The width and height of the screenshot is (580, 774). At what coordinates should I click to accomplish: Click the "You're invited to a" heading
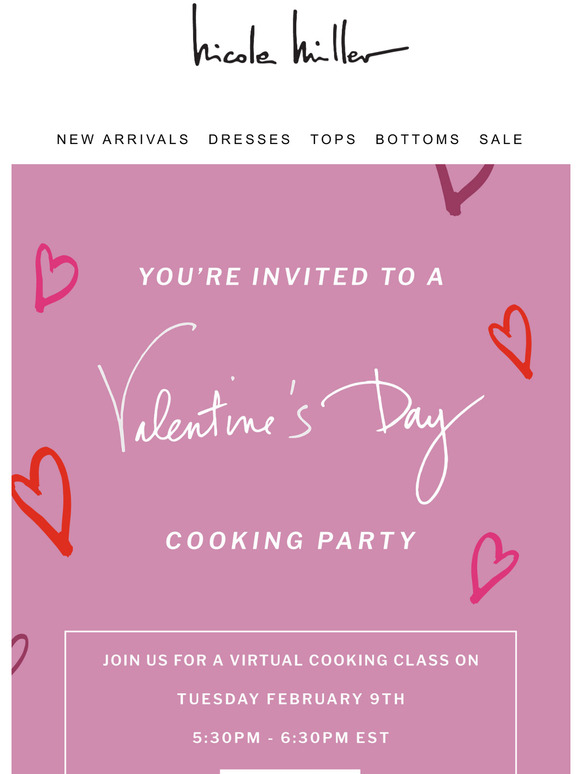[x=291, y=276]
